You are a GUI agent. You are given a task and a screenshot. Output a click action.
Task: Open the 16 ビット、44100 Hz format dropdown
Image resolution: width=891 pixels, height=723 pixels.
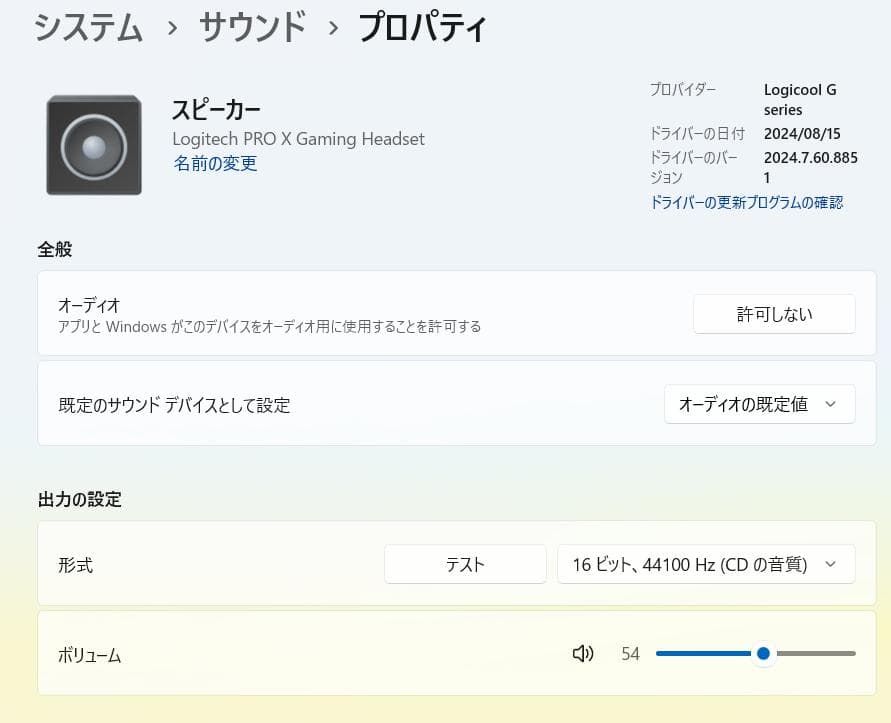click(x=706, y=564)
